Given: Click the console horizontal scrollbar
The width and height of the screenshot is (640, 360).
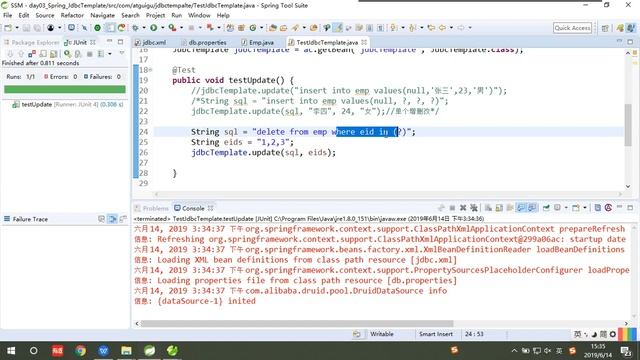Looking at the screenshot, I should pyautogui.click(x=297, y=323).
